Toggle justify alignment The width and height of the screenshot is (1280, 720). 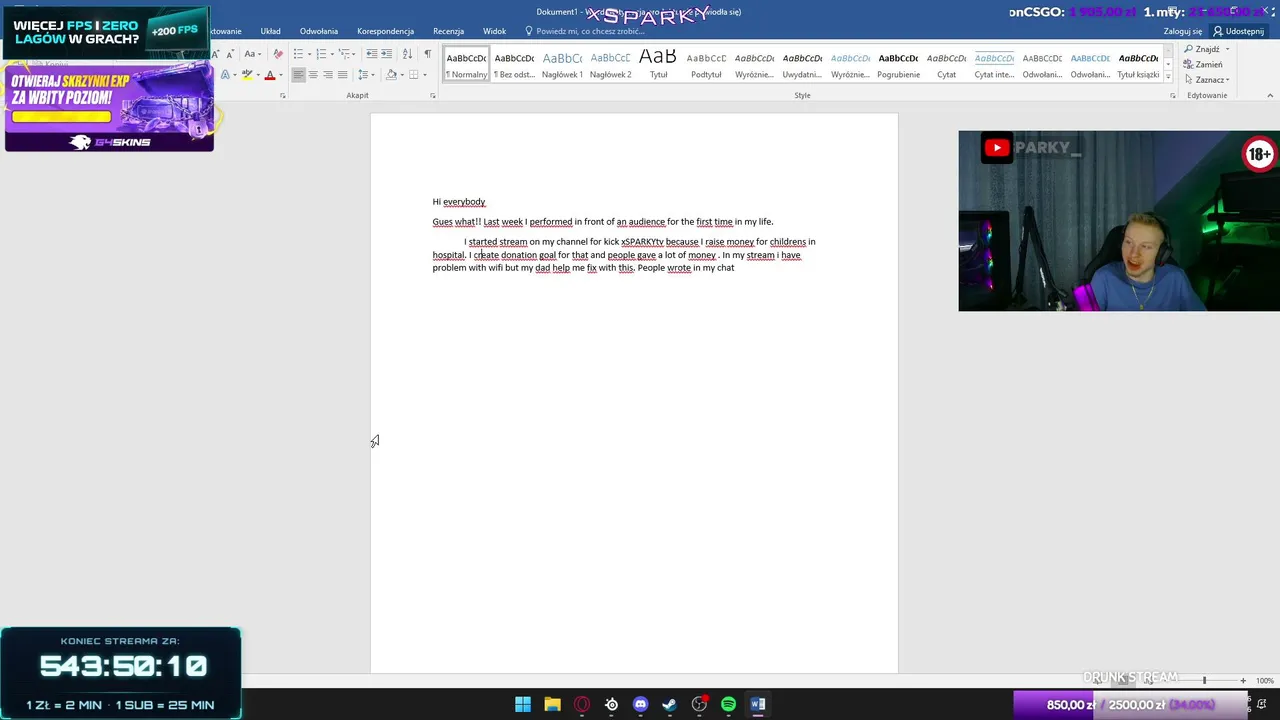coord(342,75)
